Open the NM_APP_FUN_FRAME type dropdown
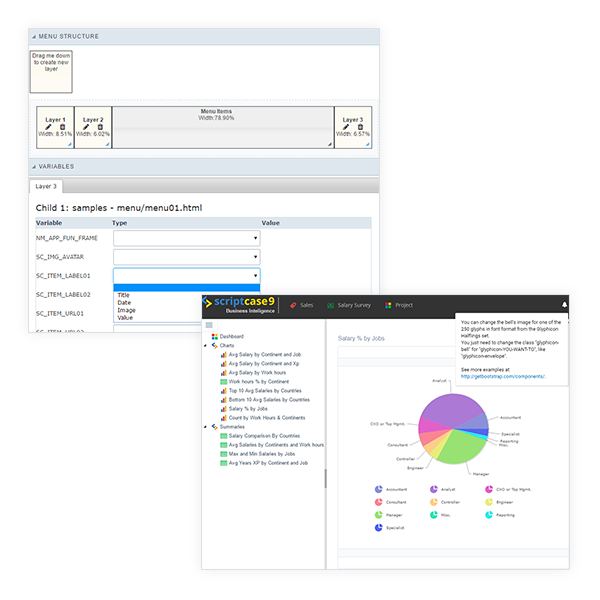This screenshot has height=600, width=600. tap(186, 239)
